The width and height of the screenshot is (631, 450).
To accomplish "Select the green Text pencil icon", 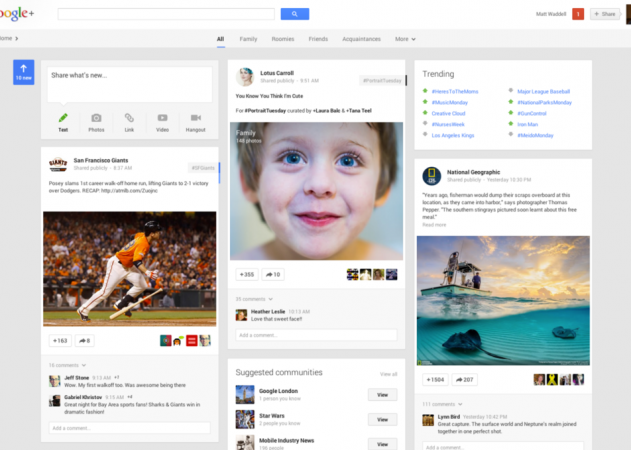I will (63, 121).
